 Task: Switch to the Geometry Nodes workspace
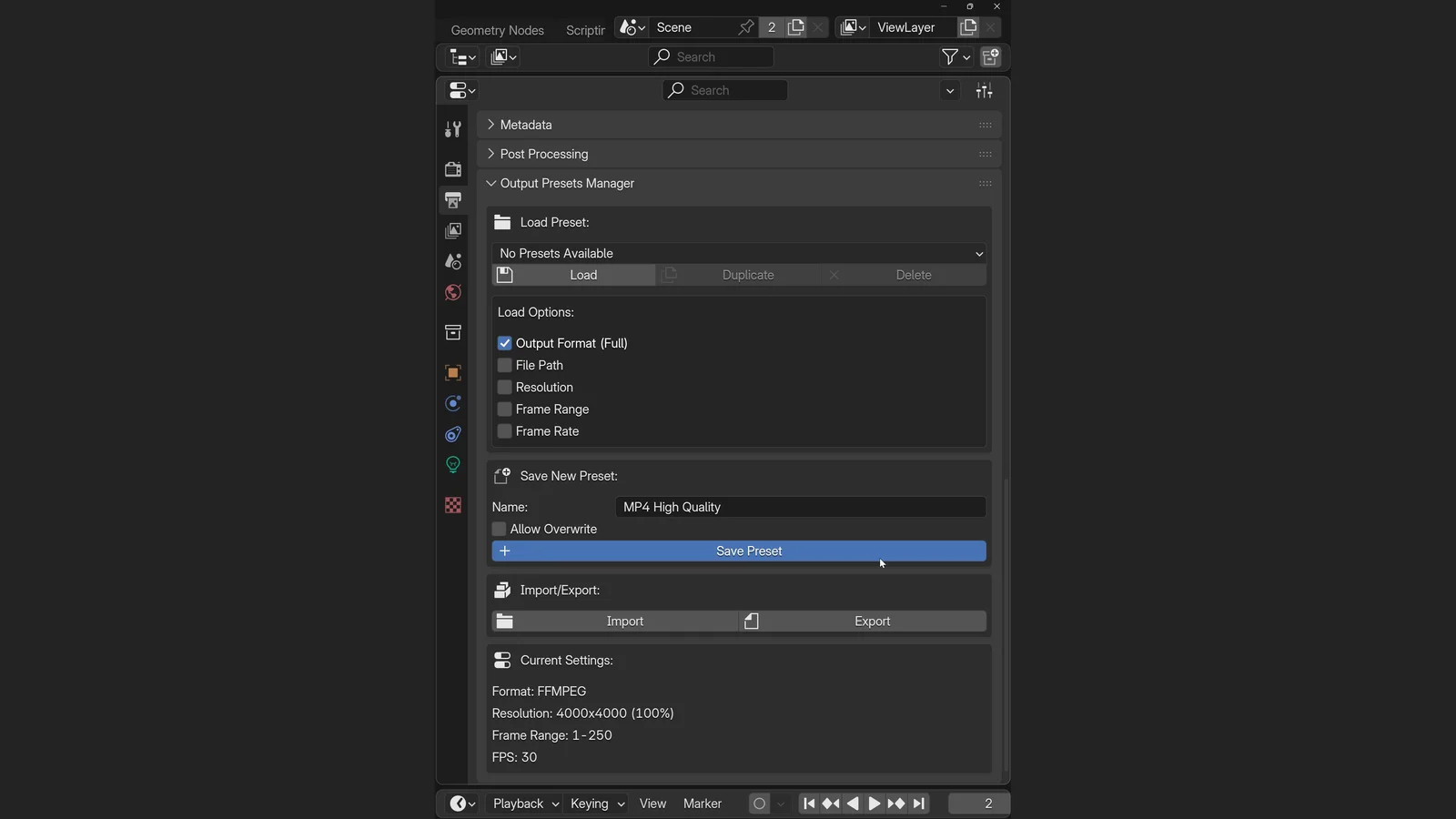click(x=497, y=30)
